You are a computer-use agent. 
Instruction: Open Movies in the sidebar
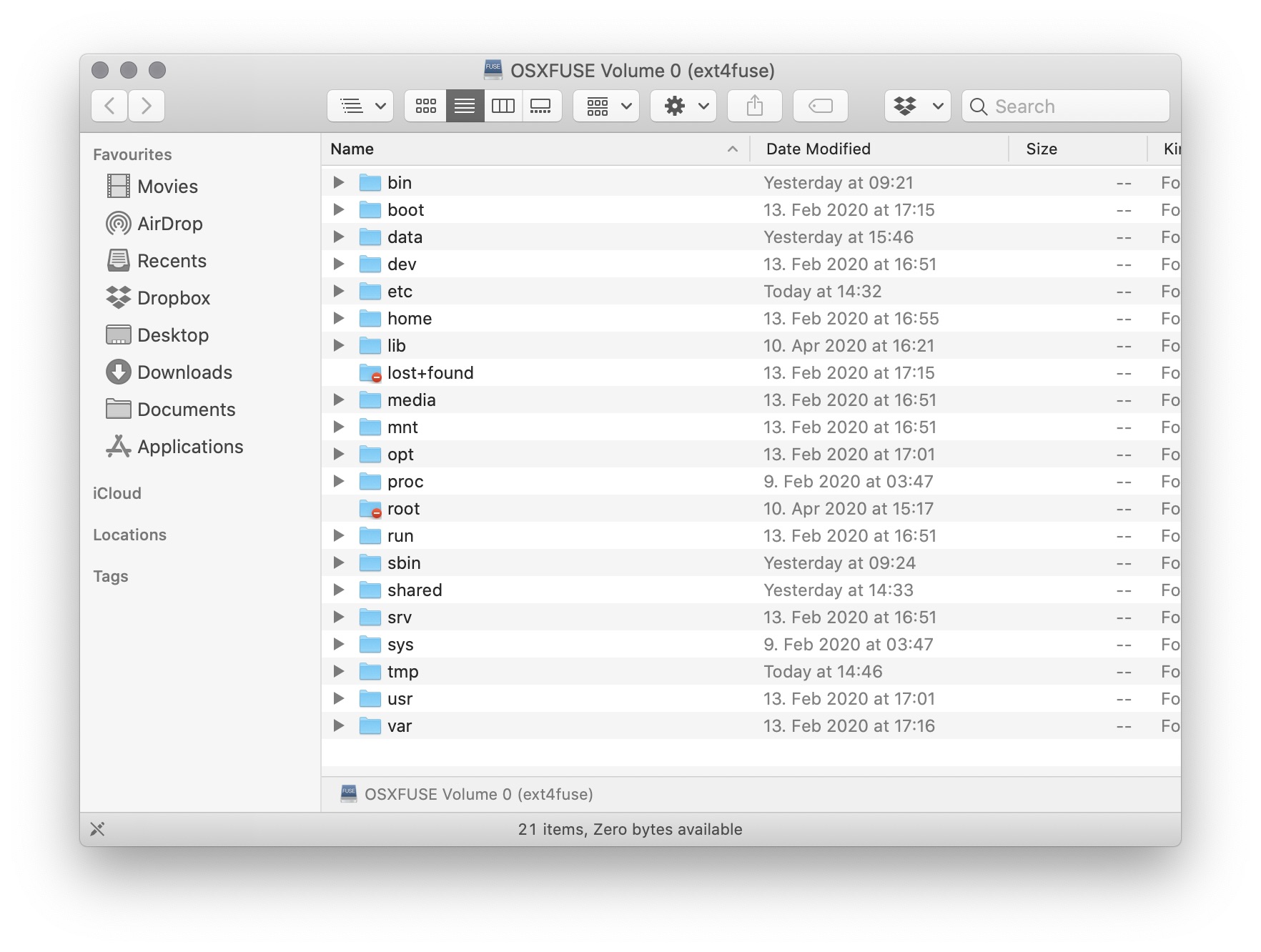click(x=152, y=187)
